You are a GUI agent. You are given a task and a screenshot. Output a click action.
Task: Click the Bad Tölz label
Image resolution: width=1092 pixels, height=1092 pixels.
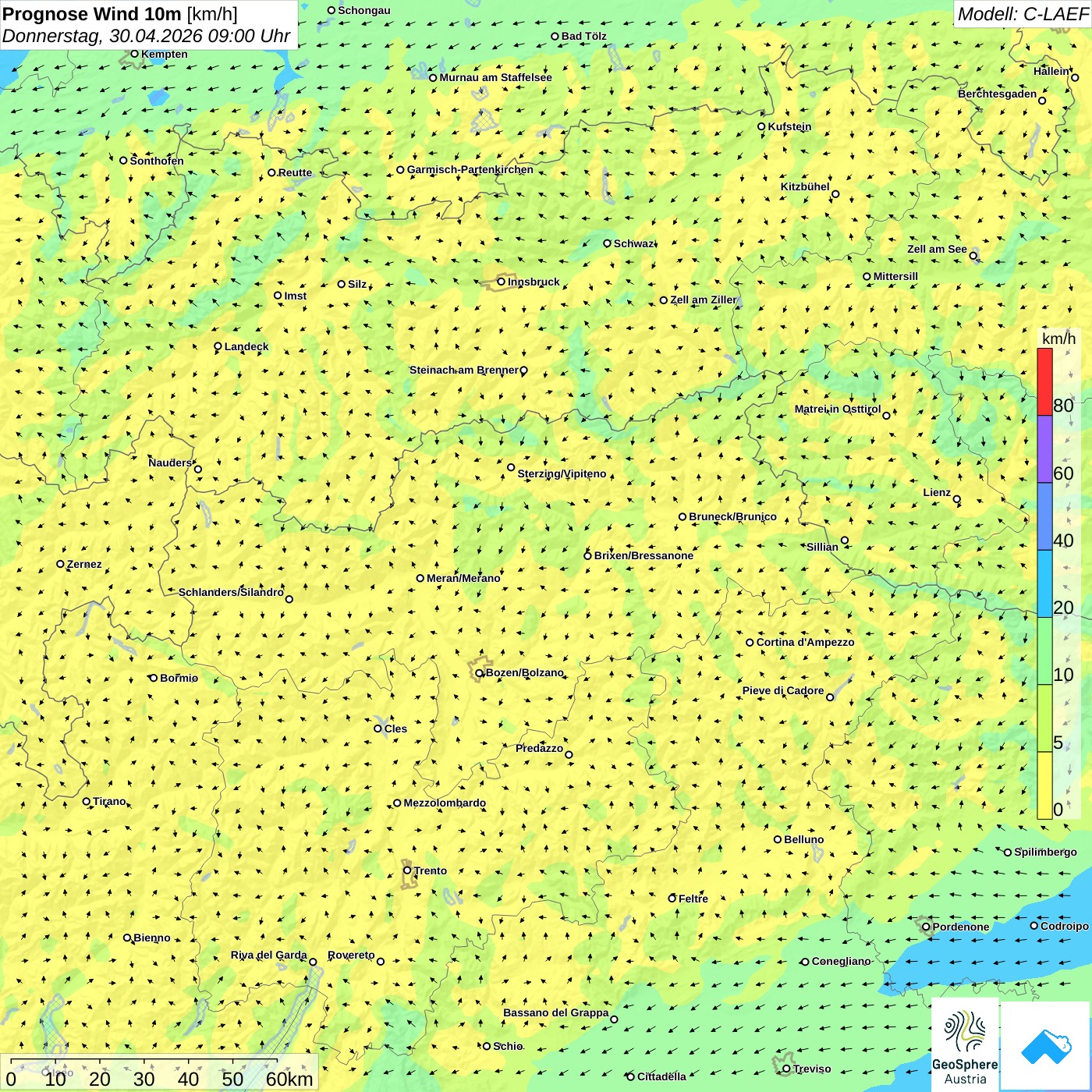583,36
